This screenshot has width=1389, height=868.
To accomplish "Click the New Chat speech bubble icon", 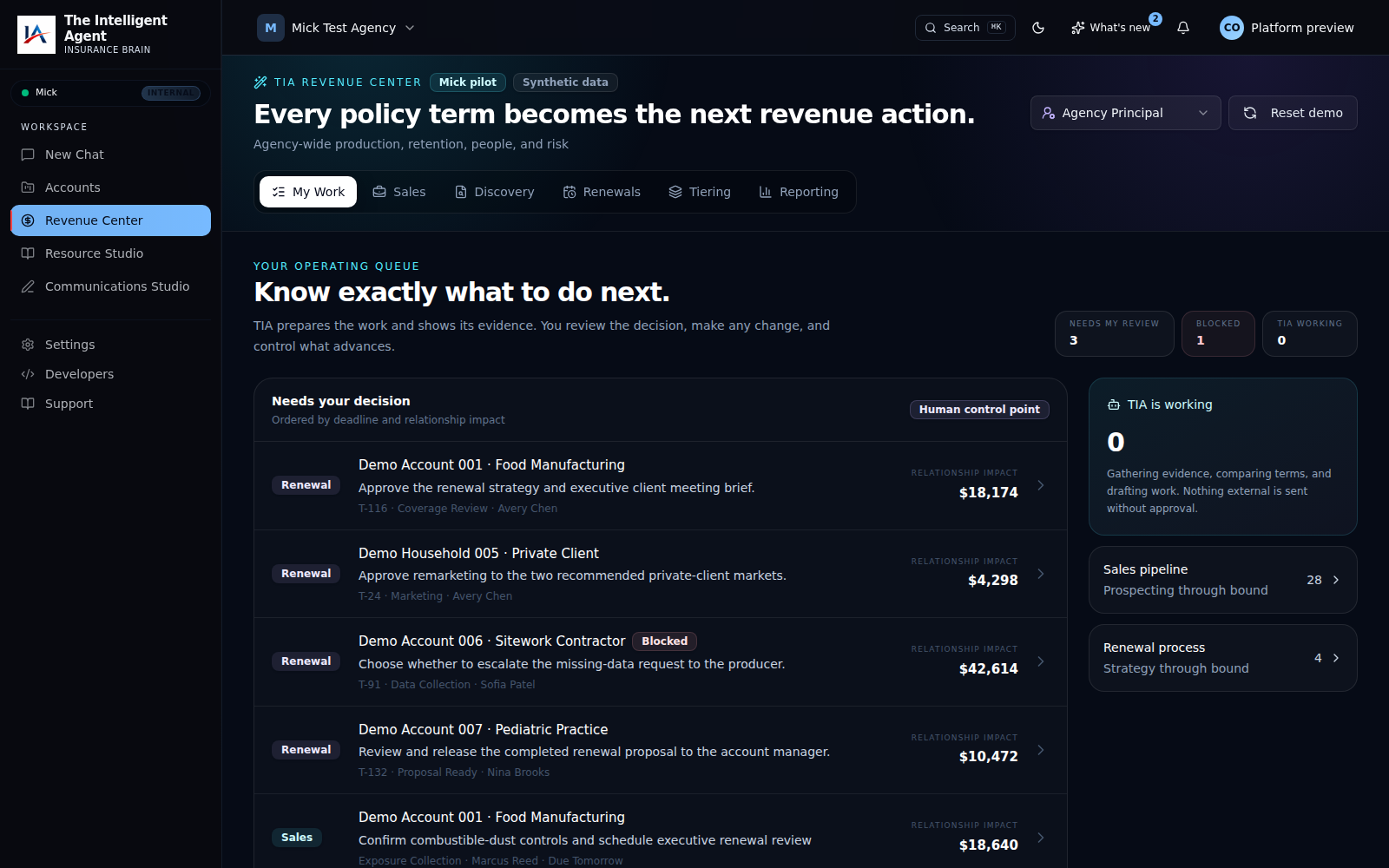I will pos(28,155).
